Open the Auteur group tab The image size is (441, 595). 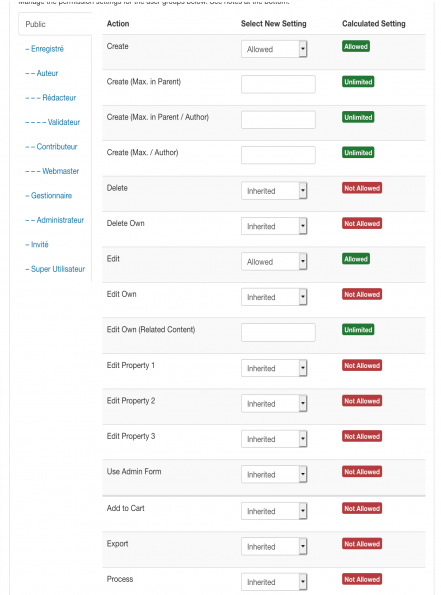click(42, 73)
